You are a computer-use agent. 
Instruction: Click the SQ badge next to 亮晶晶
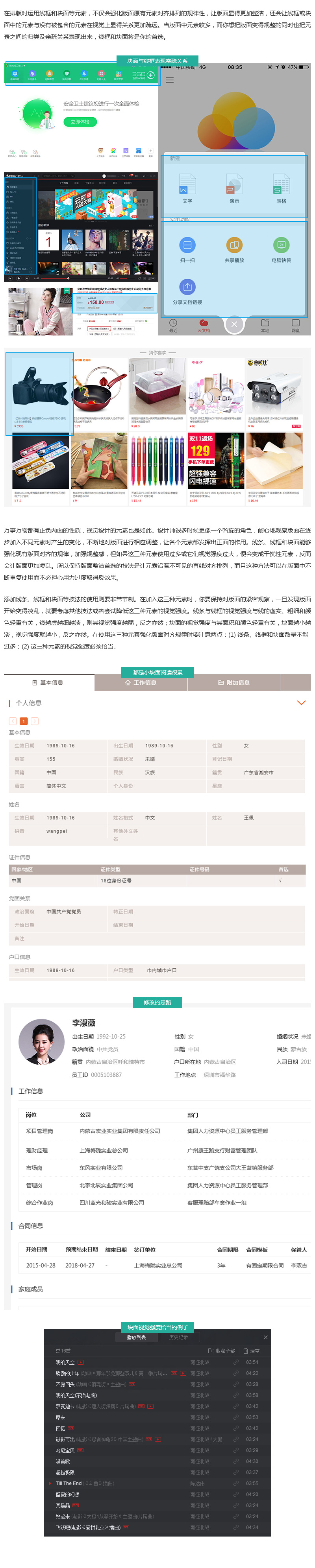(76, 1505)
